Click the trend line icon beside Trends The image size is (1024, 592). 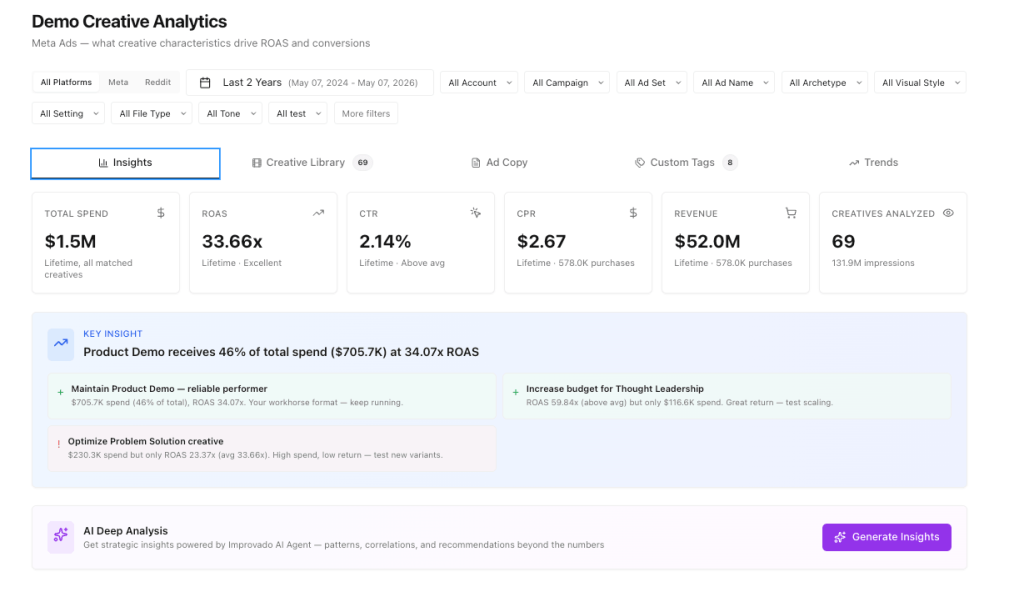854,163
